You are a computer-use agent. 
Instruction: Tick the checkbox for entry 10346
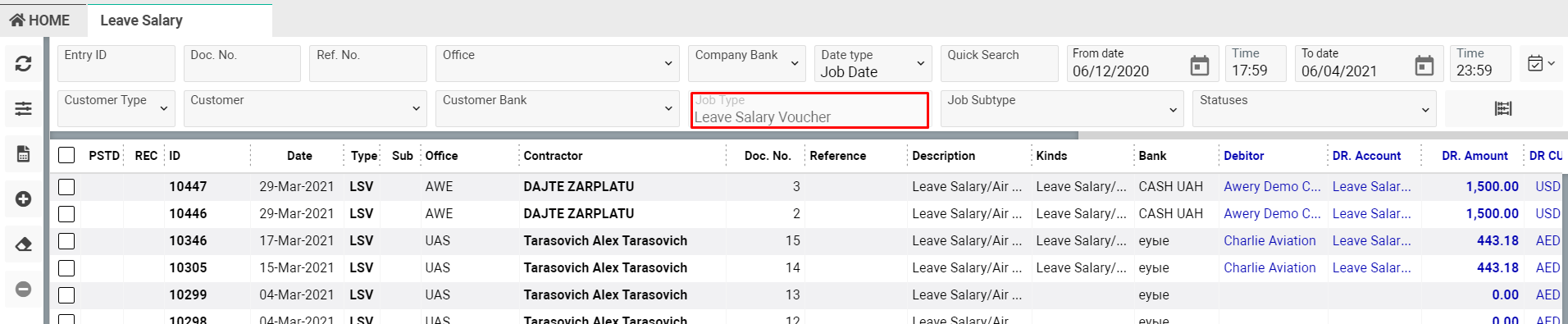66,241
